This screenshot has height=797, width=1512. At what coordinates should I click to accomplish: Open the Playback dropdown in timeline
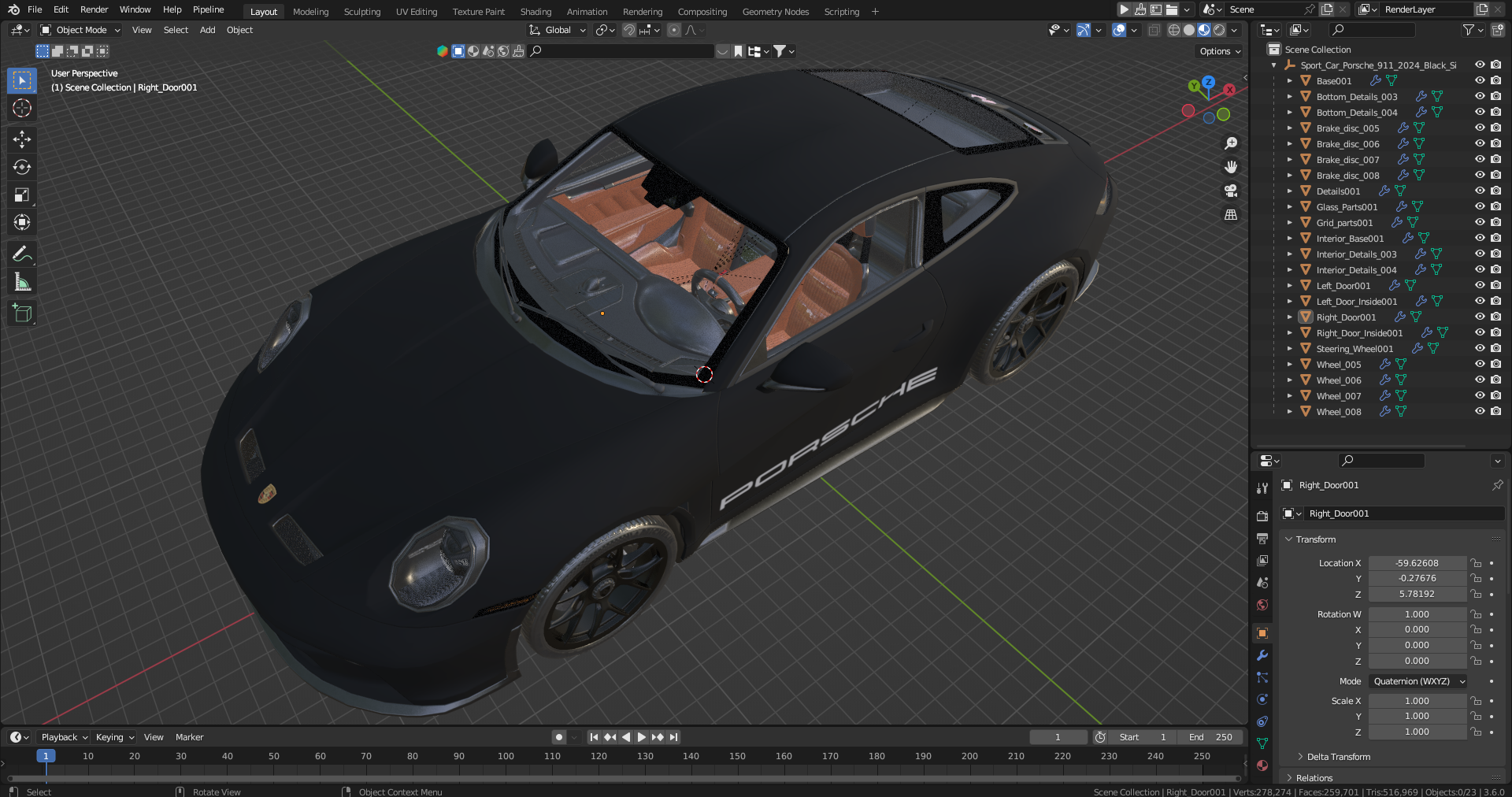(x=64, y=737)
